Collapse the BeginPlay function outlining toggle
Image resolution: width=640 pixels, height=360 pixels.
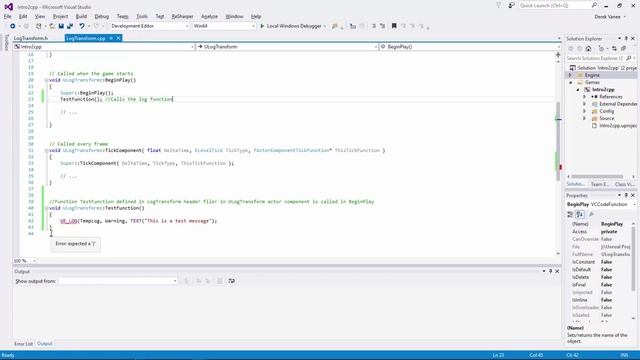46,80
